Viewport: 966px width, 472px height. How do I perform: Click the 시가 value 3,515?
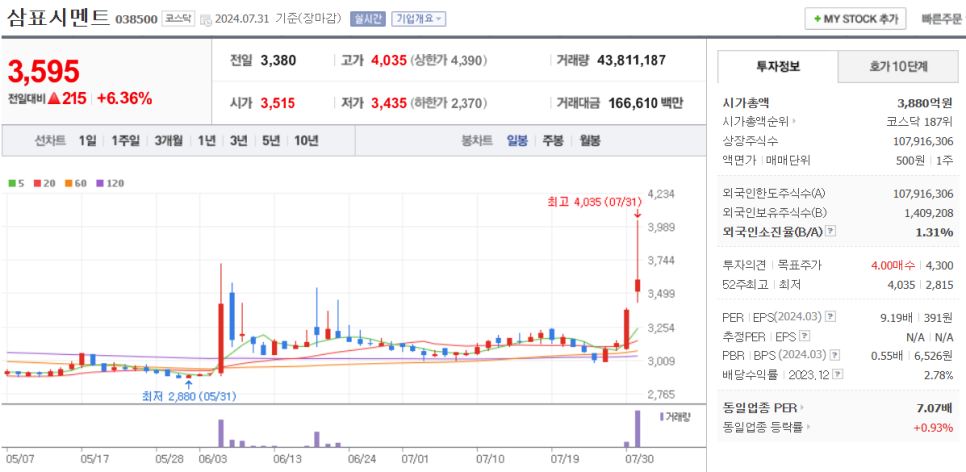click(278, 103)
